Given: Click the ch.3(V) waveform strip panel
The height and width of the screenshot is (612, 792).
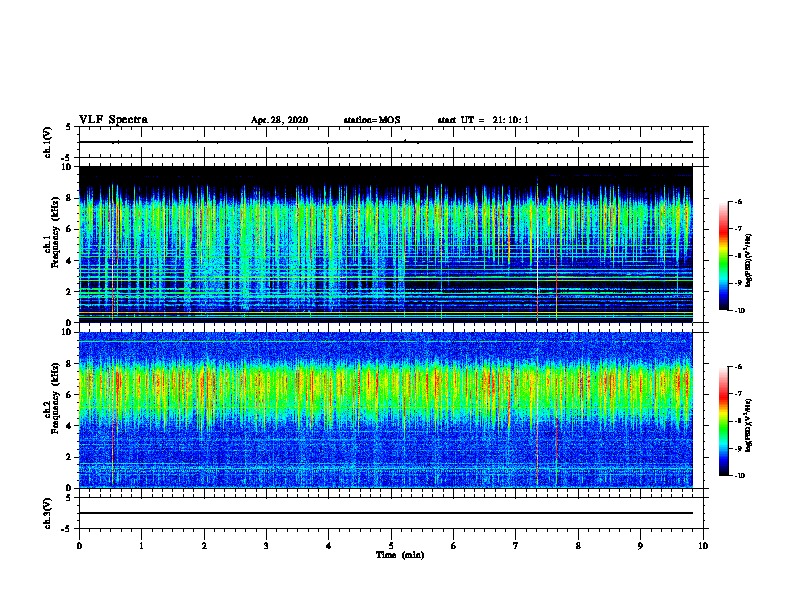Looking at the screenshot, I should [x=391, y=513].
